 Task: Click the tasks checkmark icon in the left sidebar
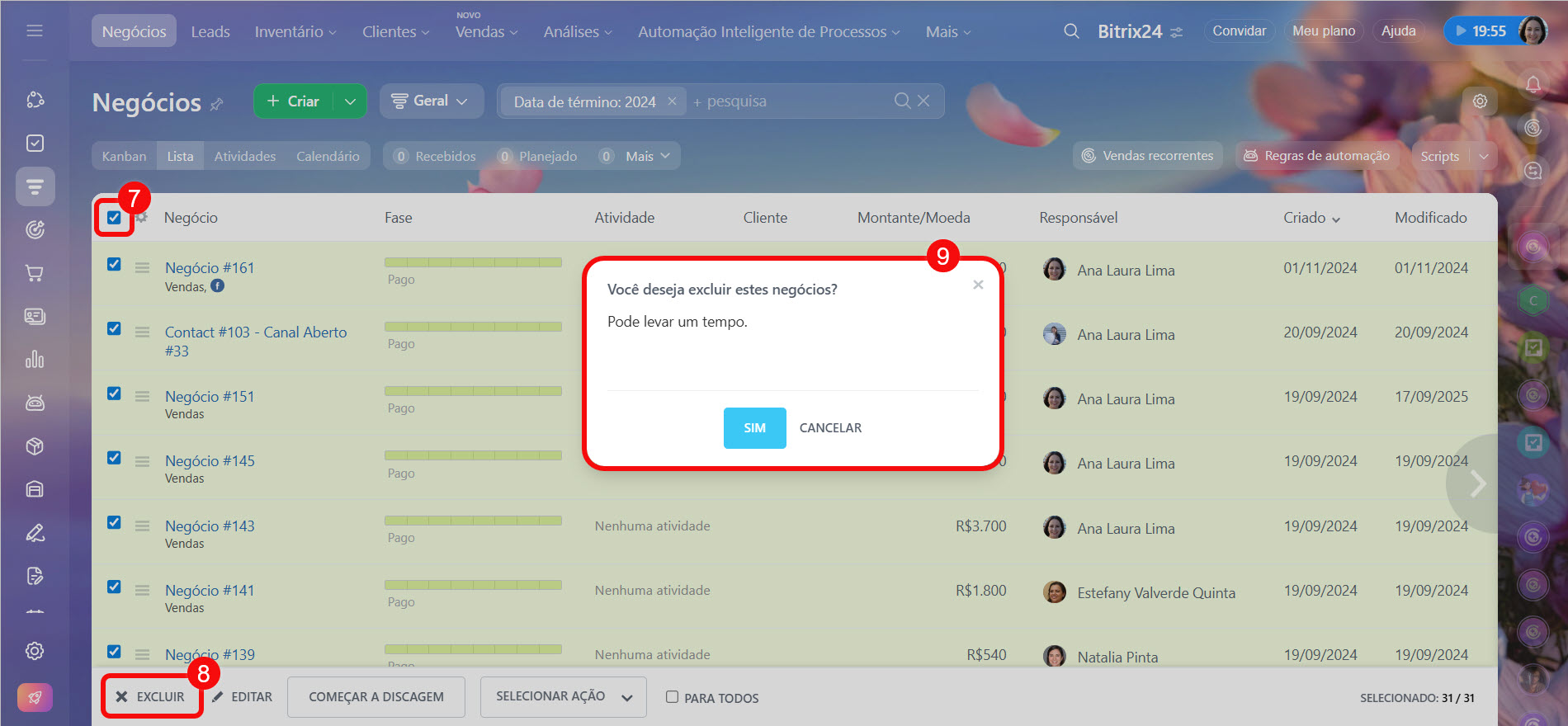coord(35,143)
